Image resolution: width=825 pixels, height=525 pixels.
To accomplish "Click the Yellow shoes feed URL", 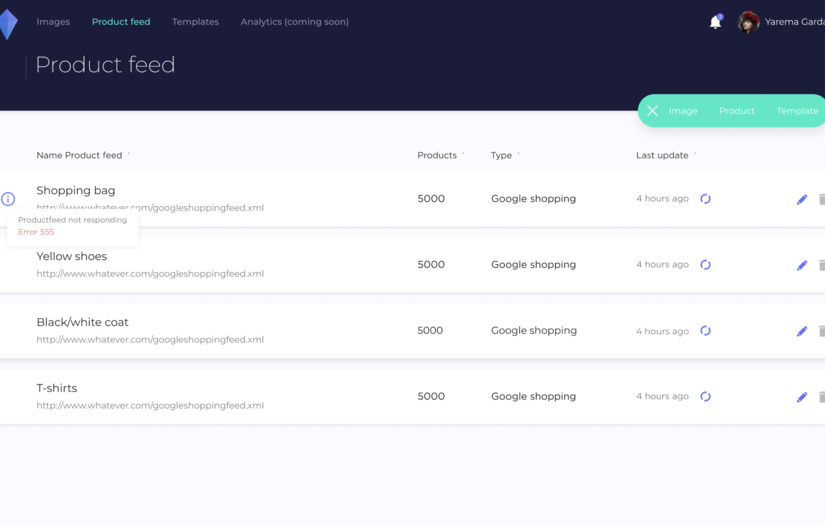I will (150, 274).
